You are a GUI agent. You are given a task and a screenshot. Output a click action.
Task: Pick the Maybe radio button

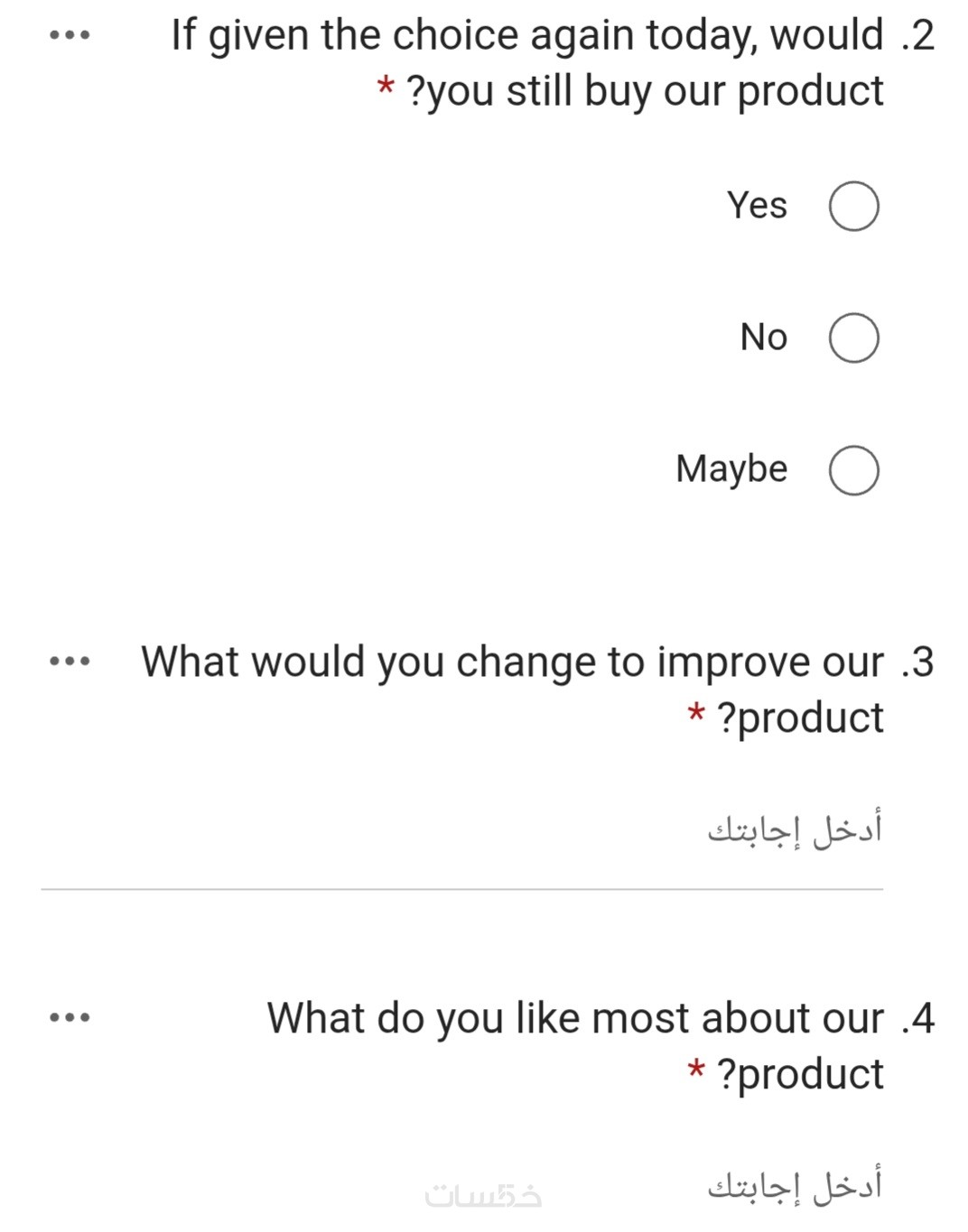[x=853, y=470]
